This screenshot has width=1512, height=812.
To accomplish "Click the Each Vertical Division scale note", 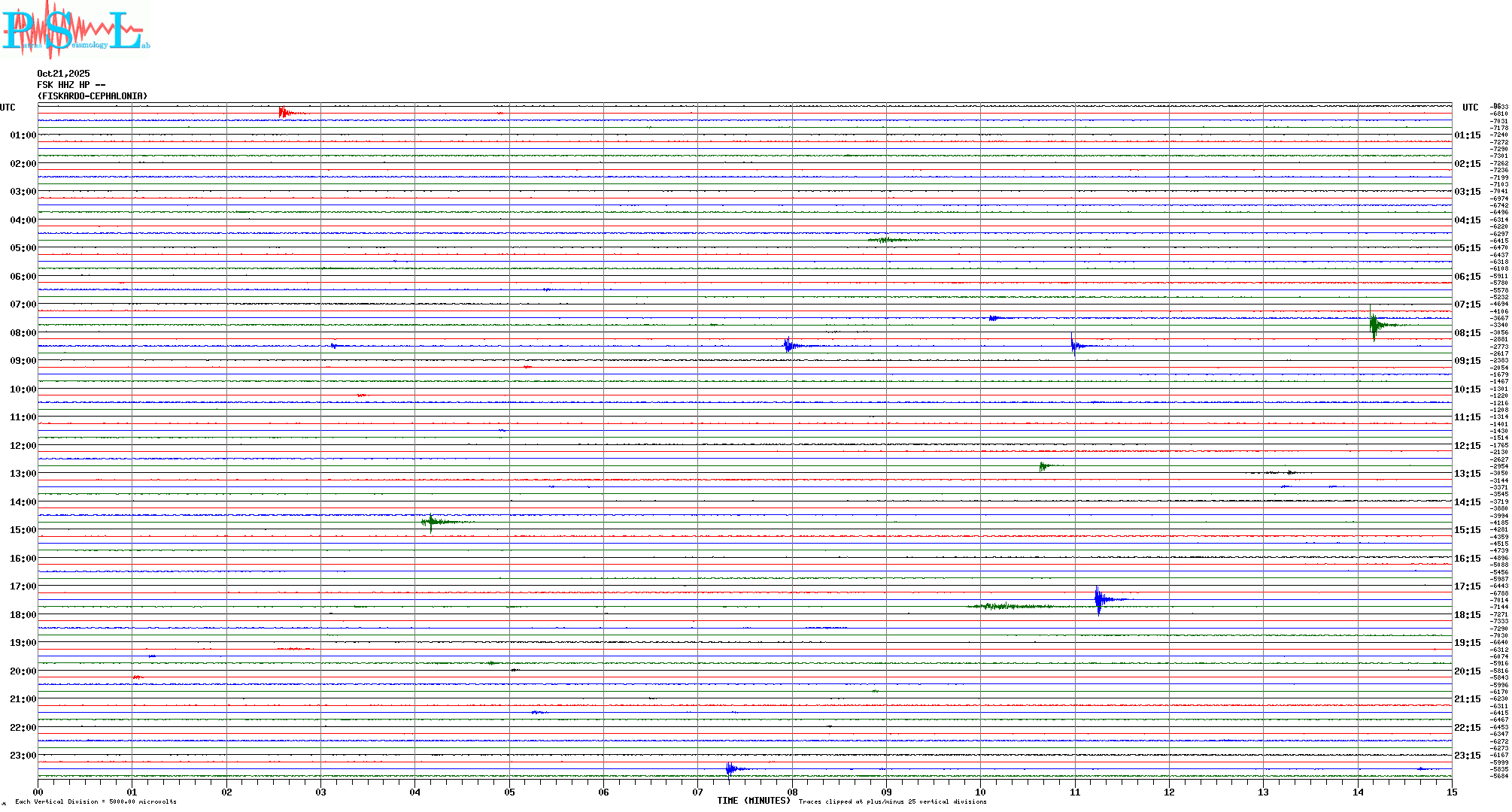I will pos(96,801).
